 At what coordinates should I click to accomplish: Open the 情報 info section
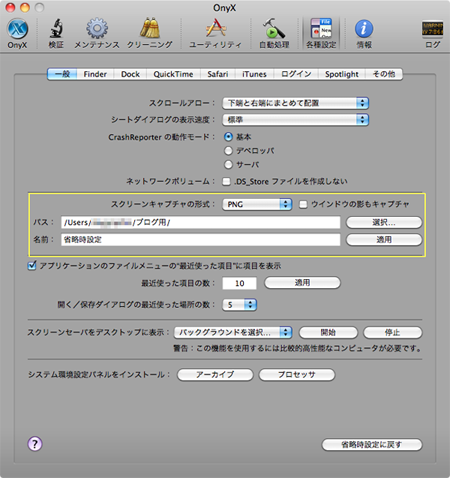click(364, 33)
